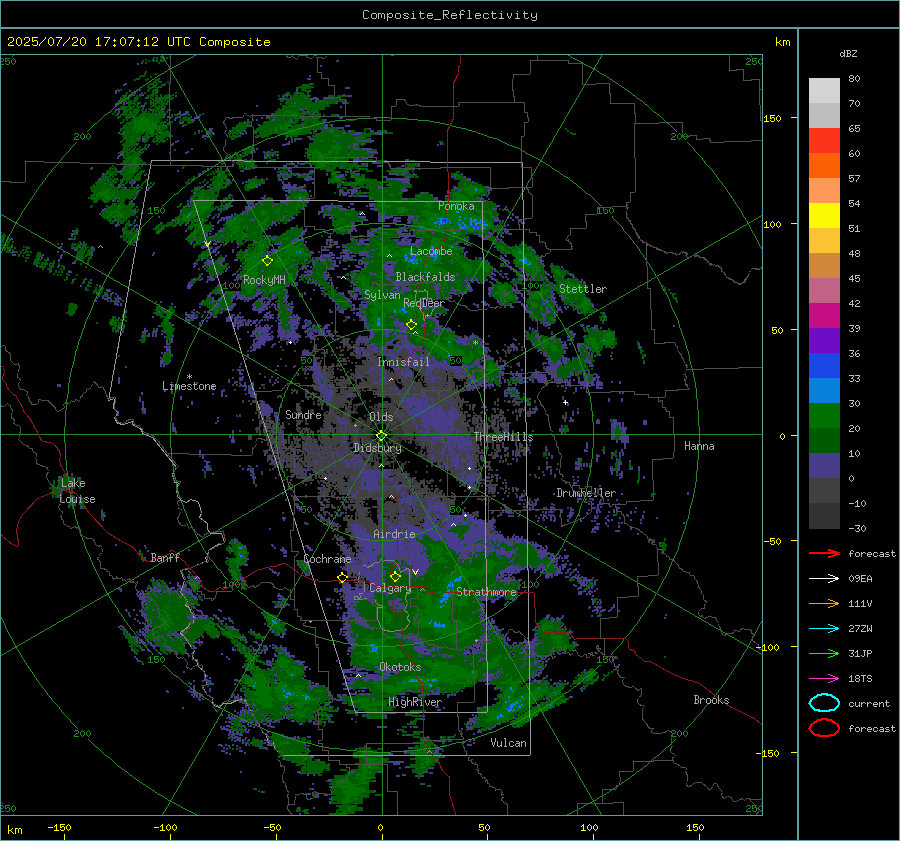Click the yellow diamond marker near RockyMH
The image size is (900, 841).
(267, 261)
